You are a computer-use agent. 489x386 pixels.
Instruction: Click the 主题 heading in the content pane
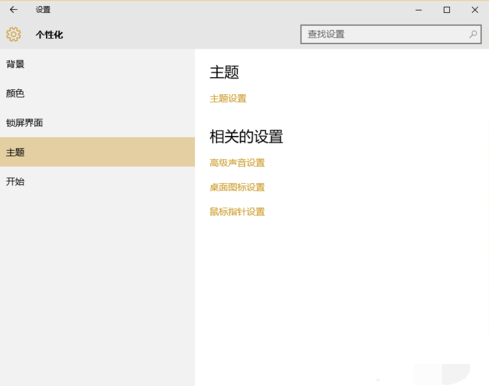tap(224, 72)
